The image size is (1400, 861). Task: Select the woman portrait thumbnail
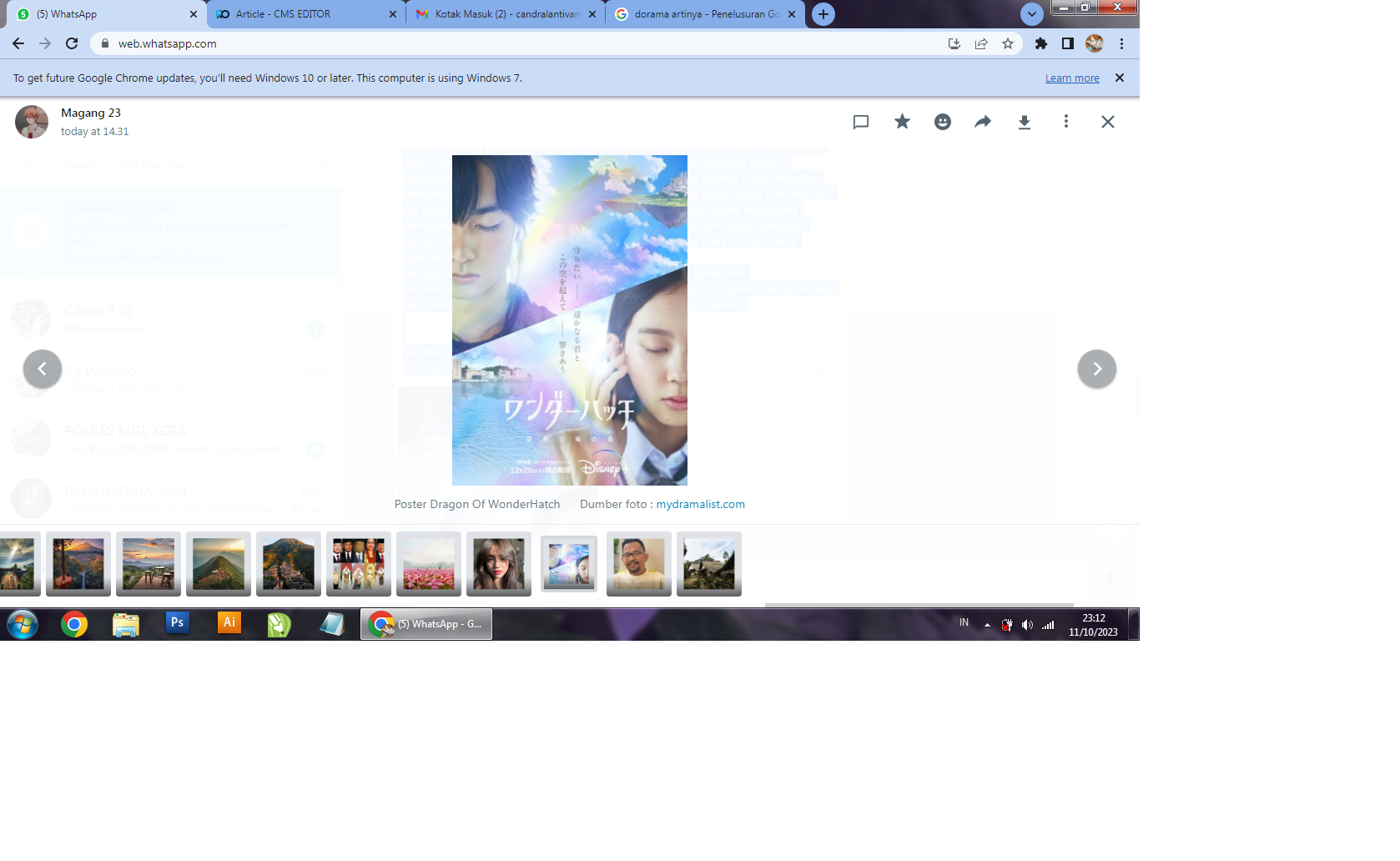point(499,564)
